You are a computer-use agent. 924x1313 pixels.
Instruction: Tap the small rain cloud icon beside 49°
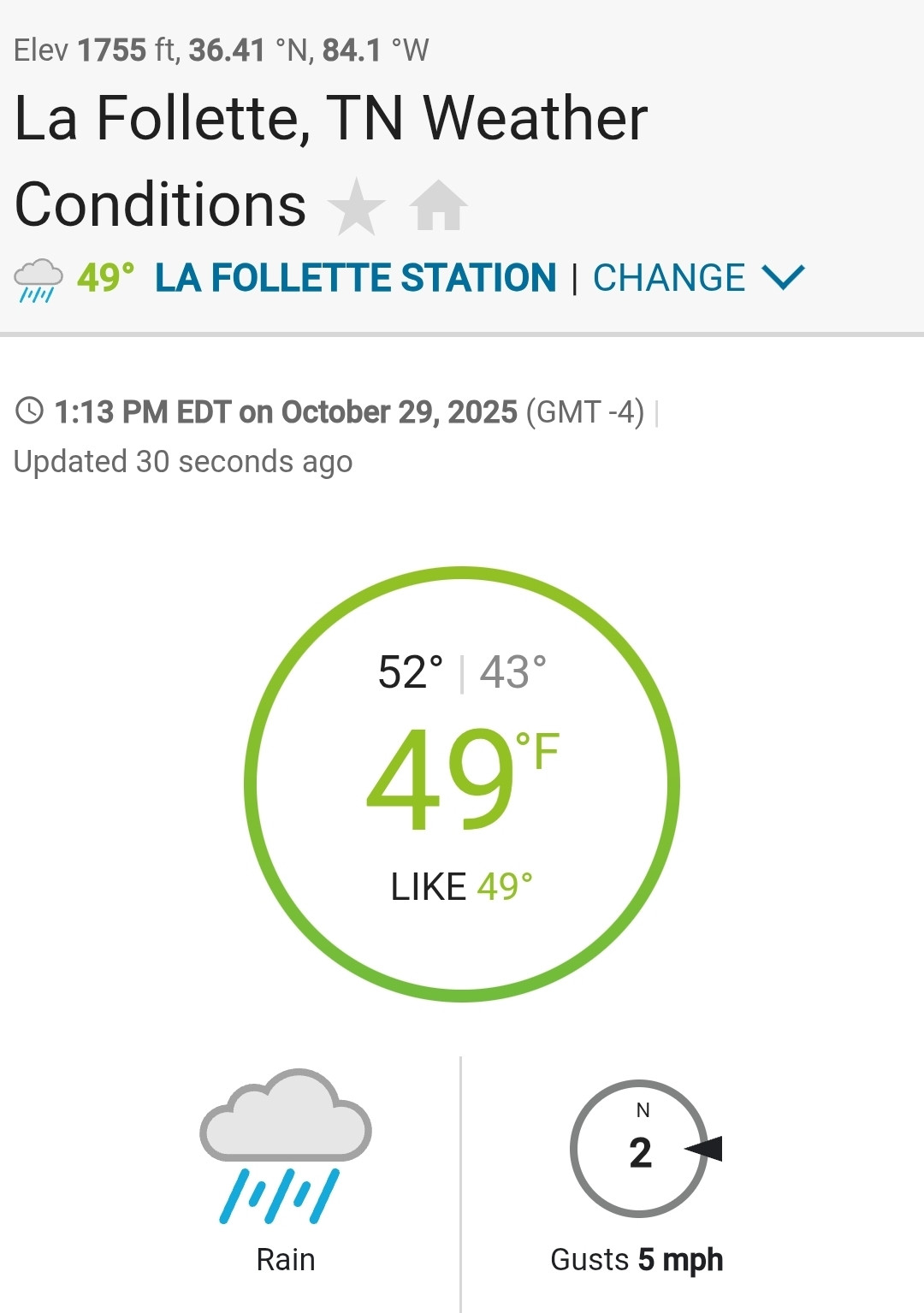pos(38,281)
